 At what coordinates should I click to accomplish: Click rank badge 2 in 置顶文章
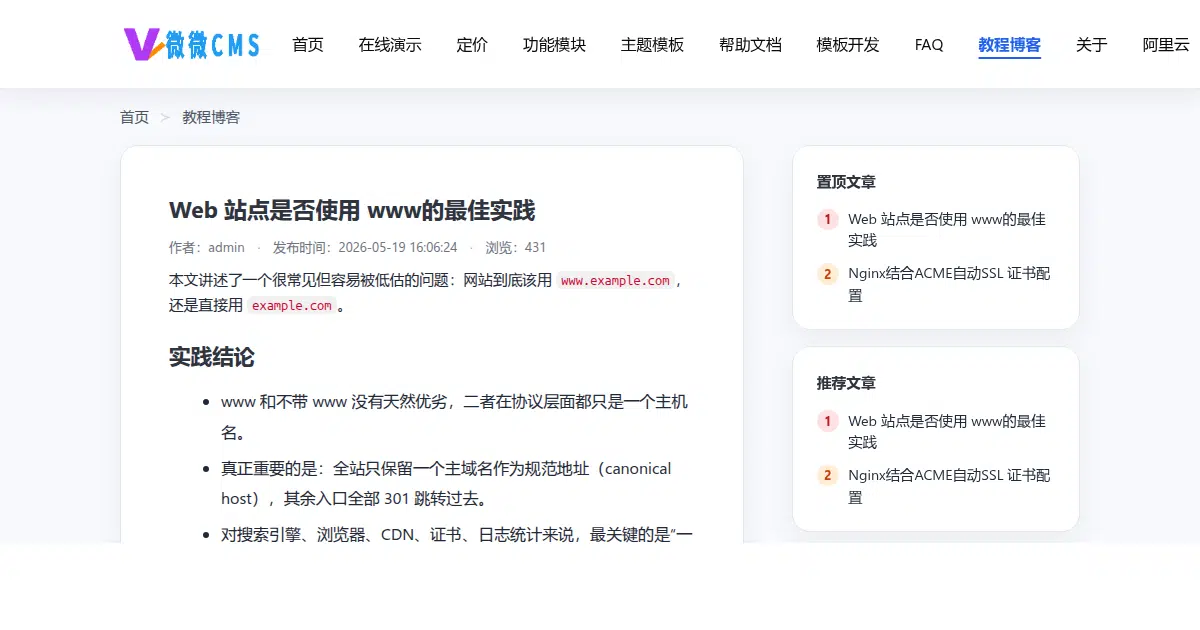(x=827, y=274)
